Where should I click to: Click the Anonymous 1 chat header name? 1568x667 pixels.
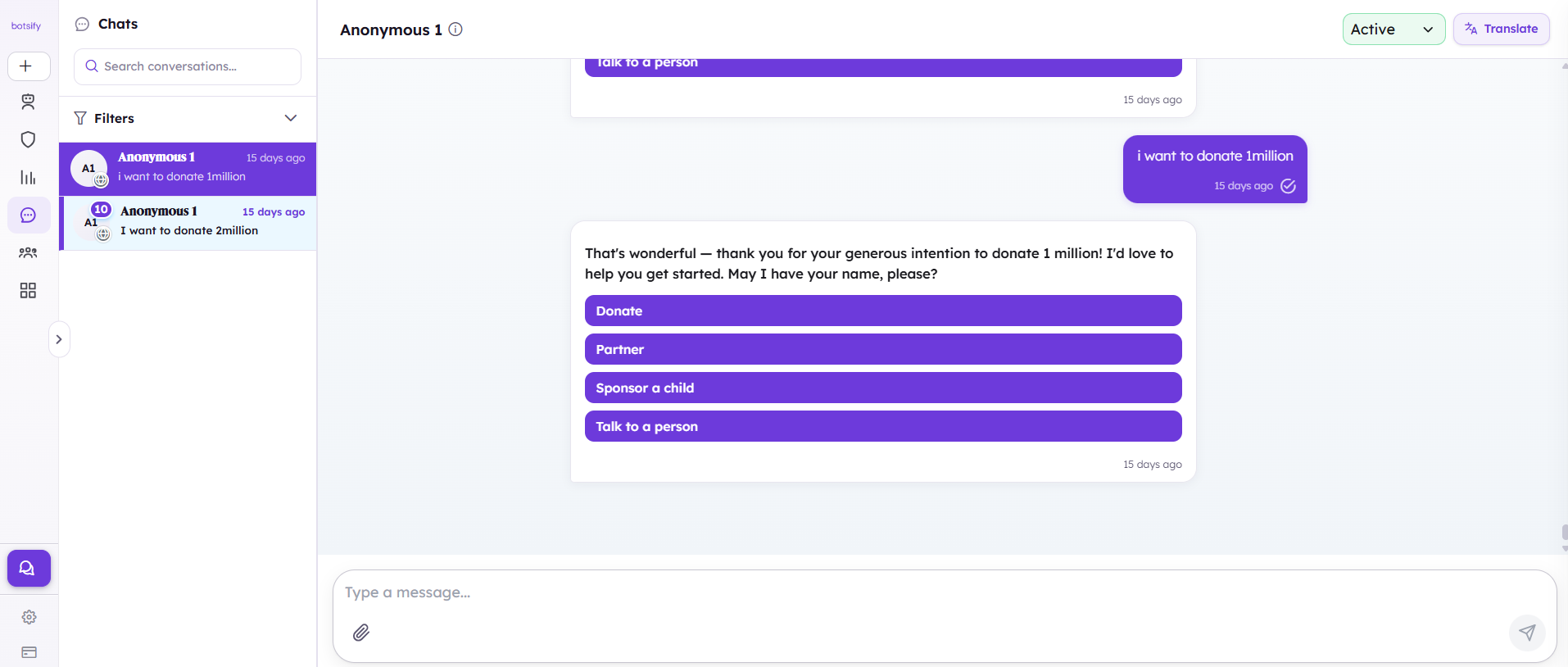coord(391,29)
